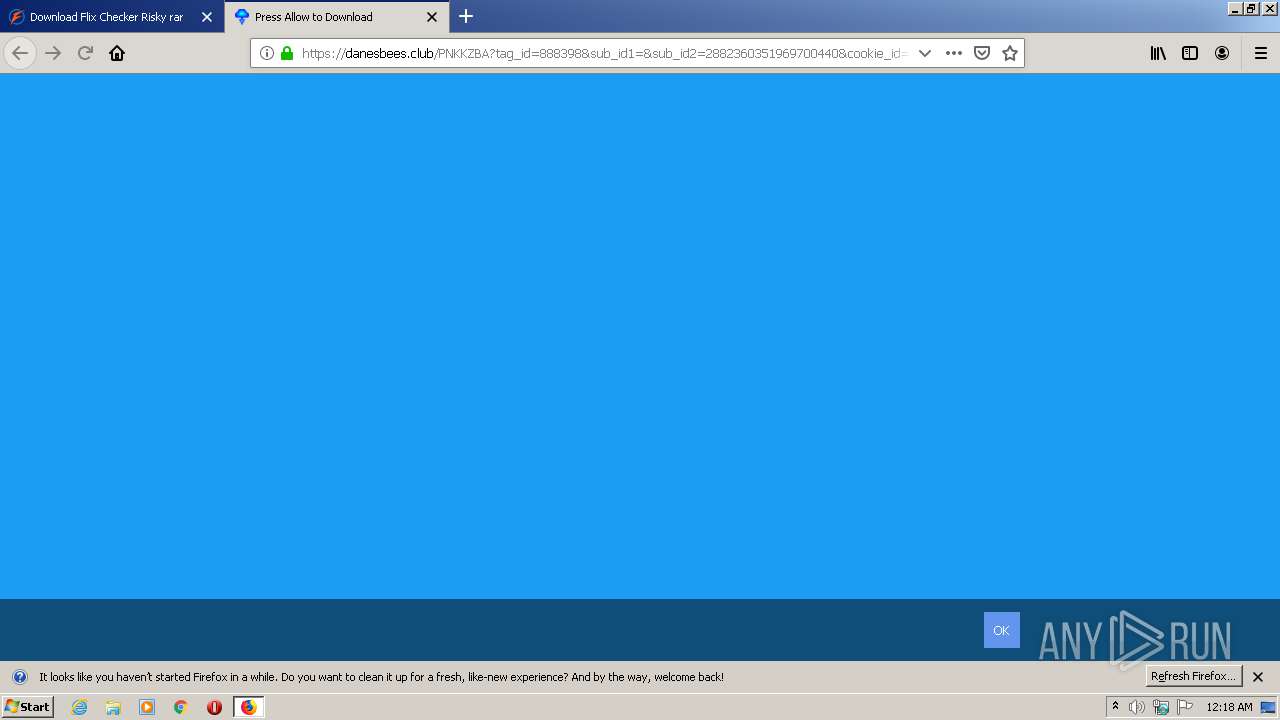Click the OK button on the page

click(x=1001, y=630)
